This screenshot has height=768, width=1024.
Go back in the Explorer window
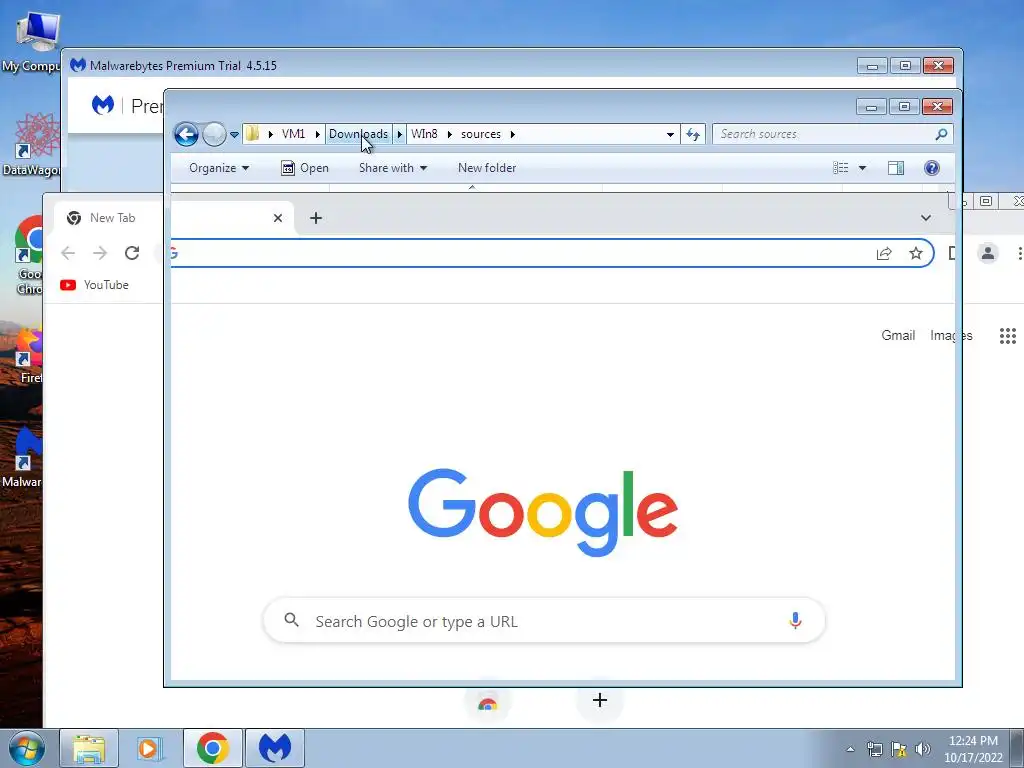coord(186,135)
